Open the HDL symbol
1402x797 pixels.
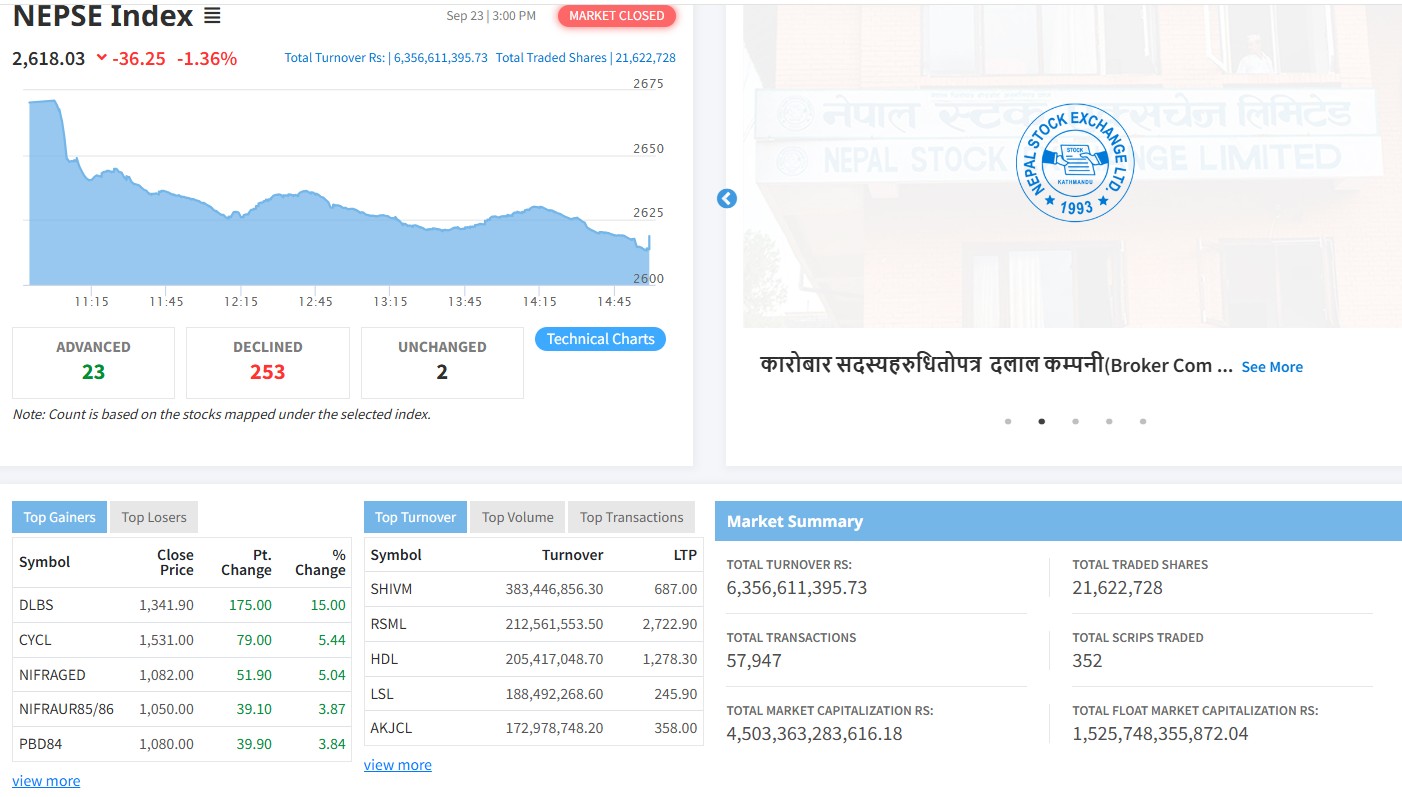(384, 659)
